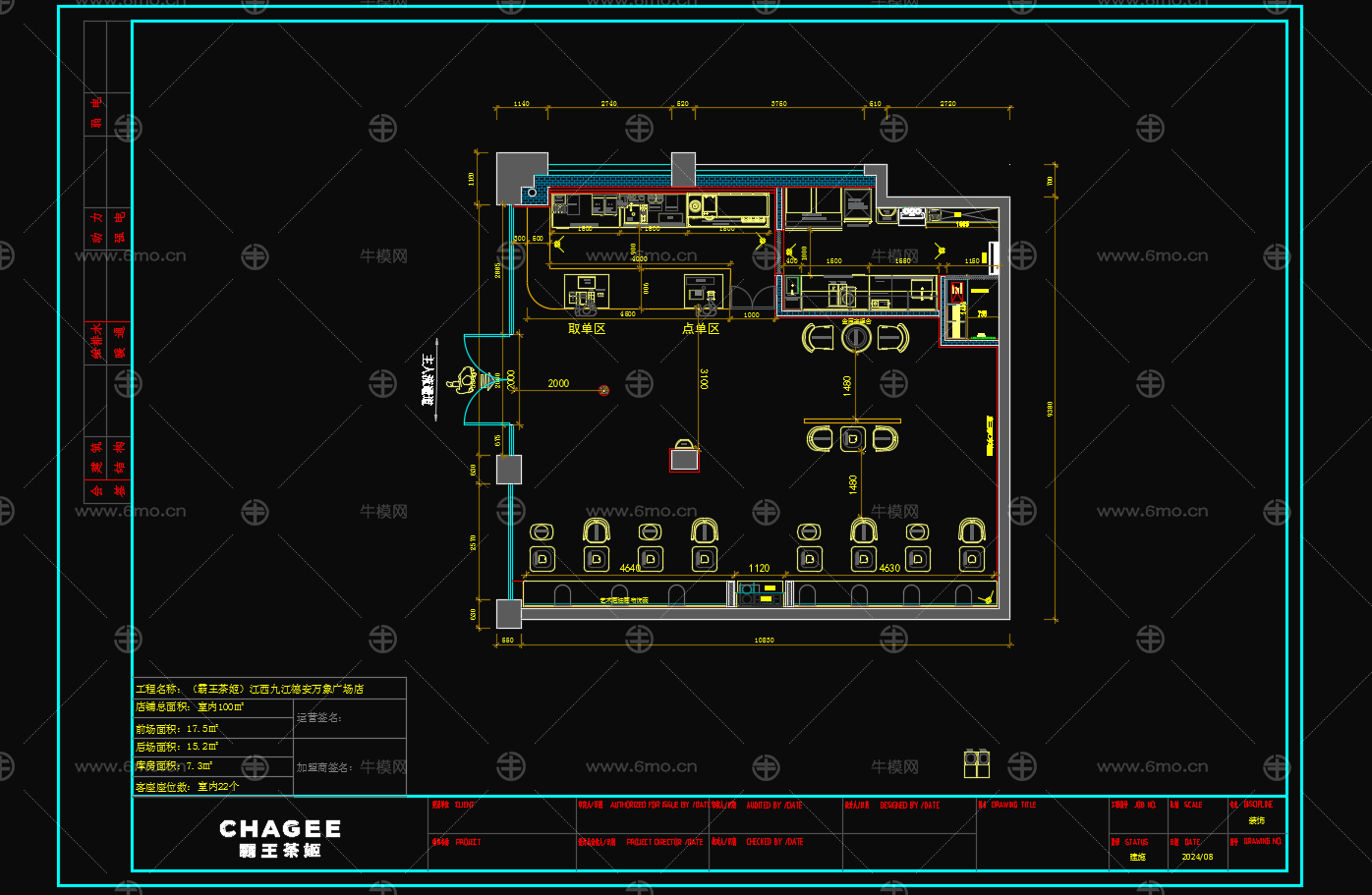
Task: Select the pickup counter POS station block
Action: click(x=586, y=292)
